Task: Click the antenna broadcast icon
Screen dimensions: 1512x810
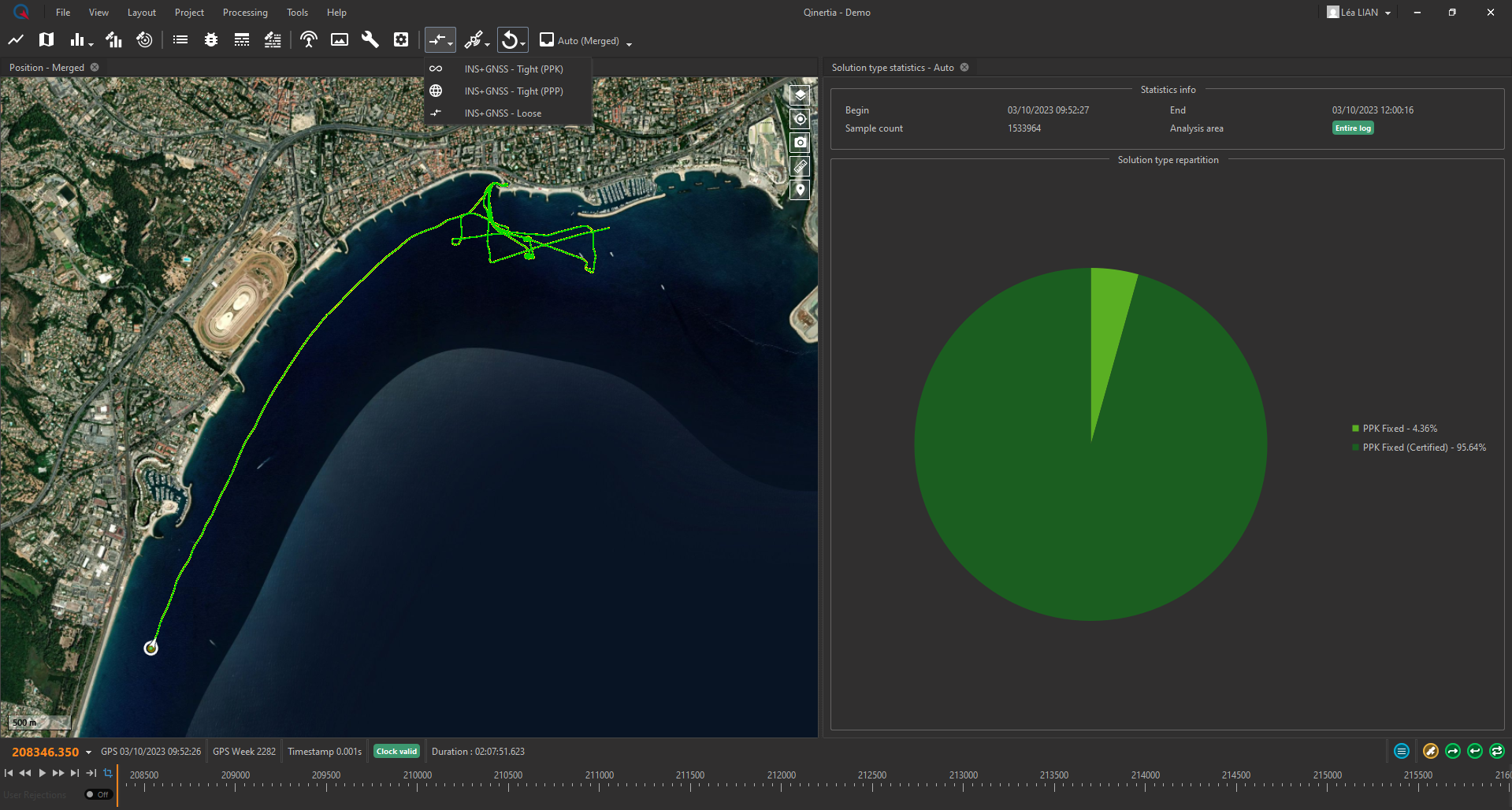Action: pyautogui.click(x=309, y=40)
